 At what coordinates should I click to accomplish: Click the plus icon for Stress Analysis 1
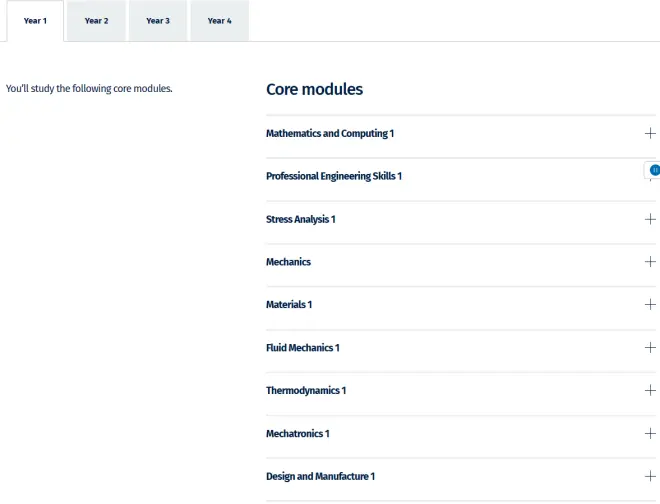pyautogui.click(x=650, y=219)
